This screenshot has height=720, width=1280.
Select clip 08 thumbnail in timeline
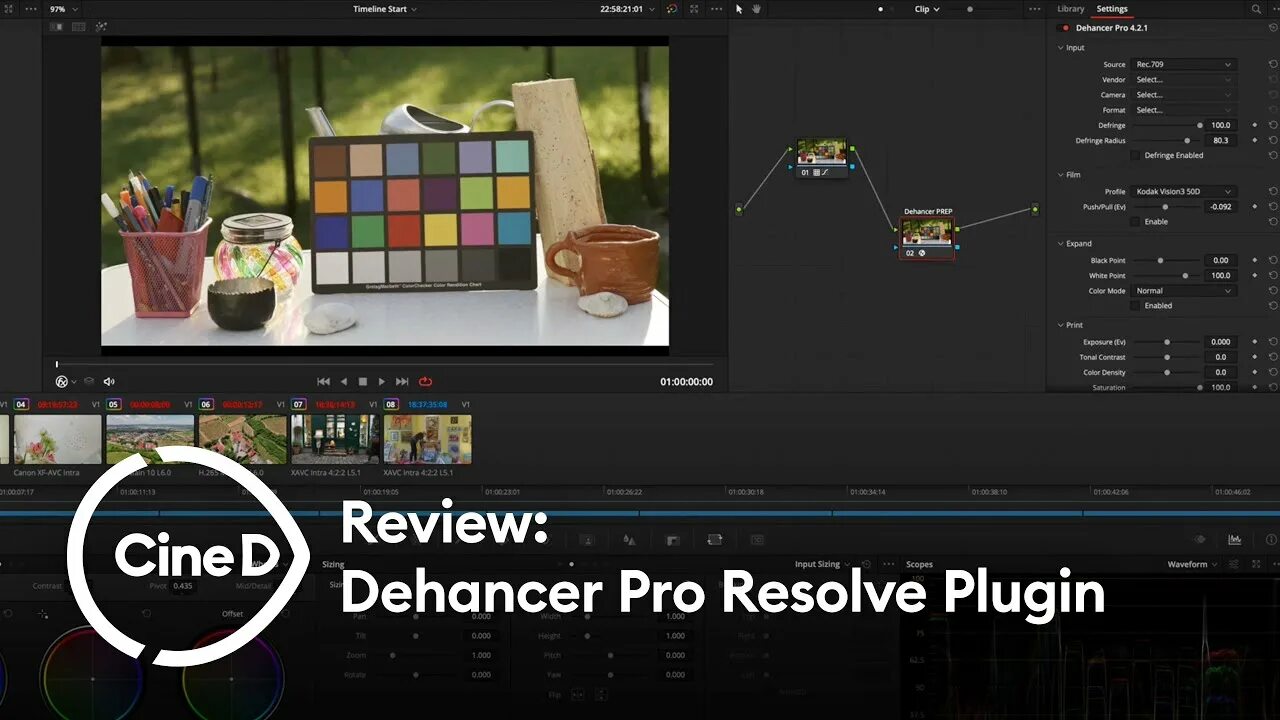(428, 439)
